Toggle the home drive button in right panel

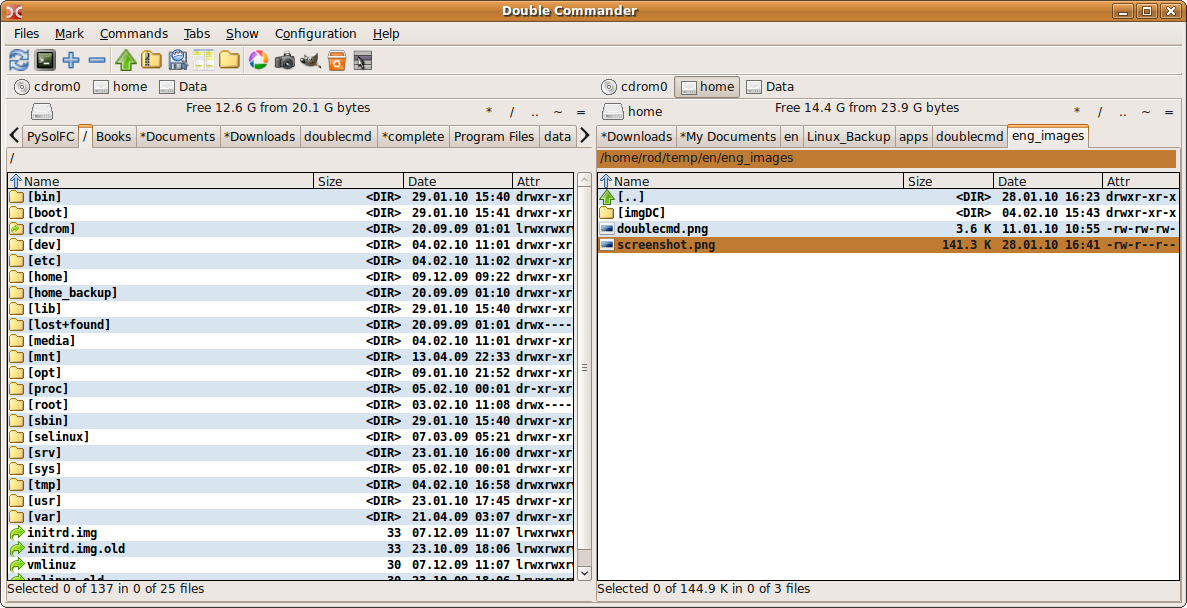pyautogui.click(x=706, y=87)
